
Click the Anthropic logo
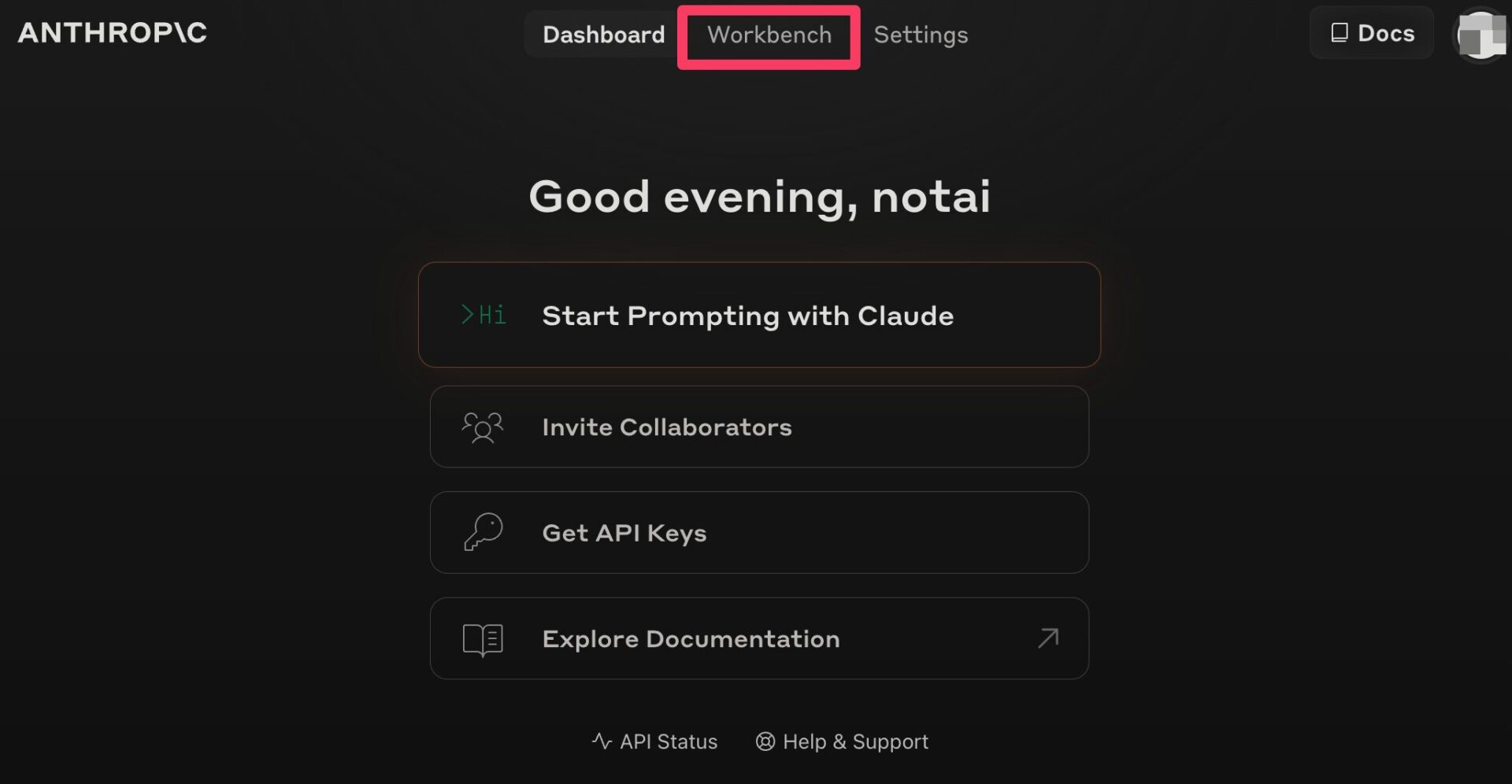pos(113,32)
